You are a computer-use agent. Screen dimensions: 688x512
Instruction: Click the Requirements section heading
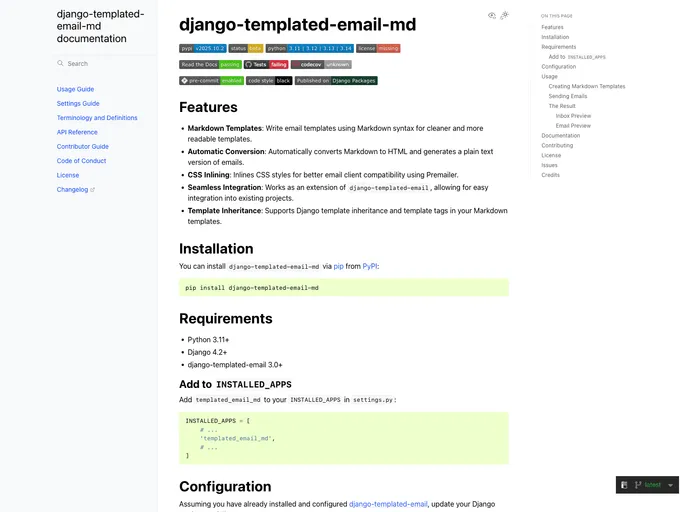point(226,319)
